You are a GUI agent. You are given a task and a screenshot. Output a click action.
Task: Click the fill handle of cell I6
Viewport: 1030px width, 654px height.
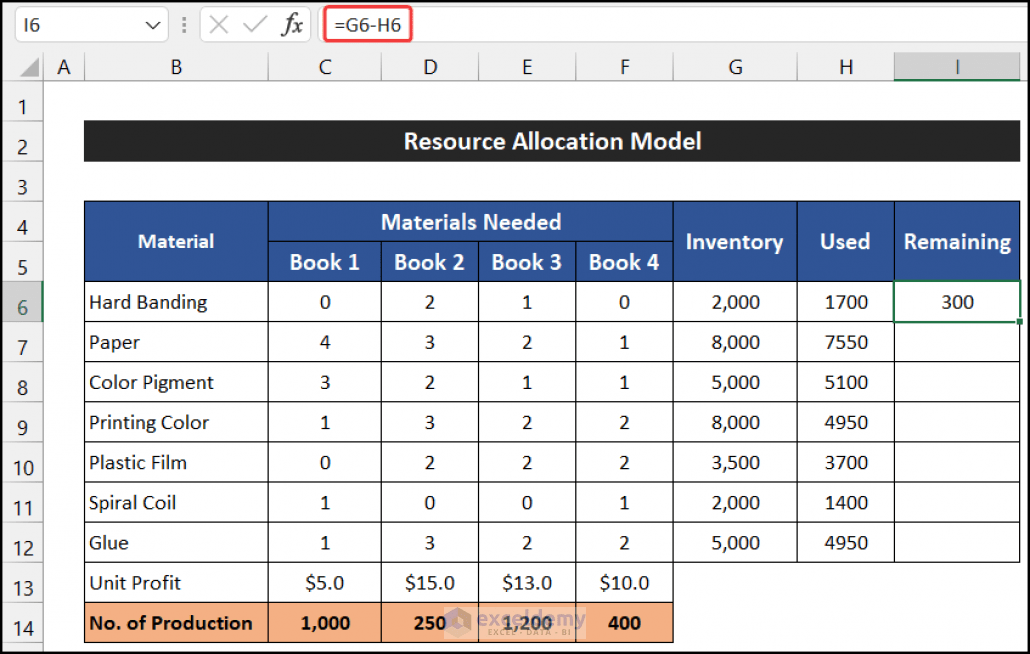(x=1019, y=321)
